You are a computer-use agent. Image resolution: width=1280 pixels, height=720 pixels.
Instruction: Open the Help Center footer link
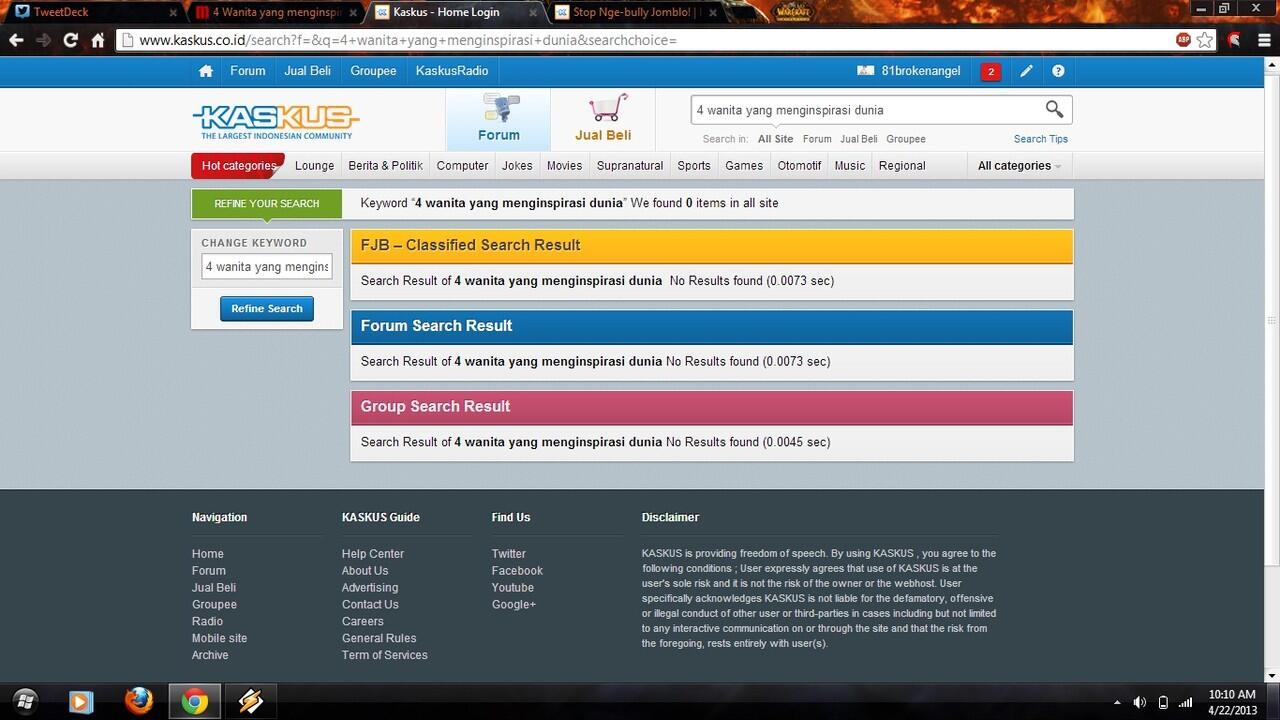click(x=373, y=554)
